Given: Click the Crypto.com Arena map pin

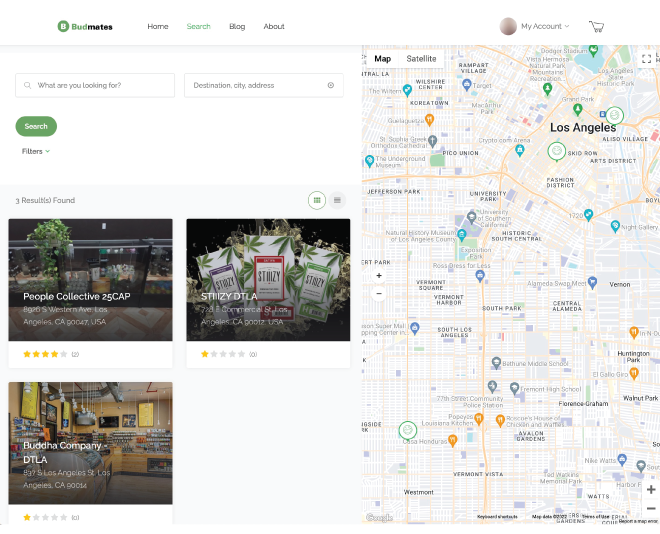Looking at the screenshot, I should (x=520, y=150).
